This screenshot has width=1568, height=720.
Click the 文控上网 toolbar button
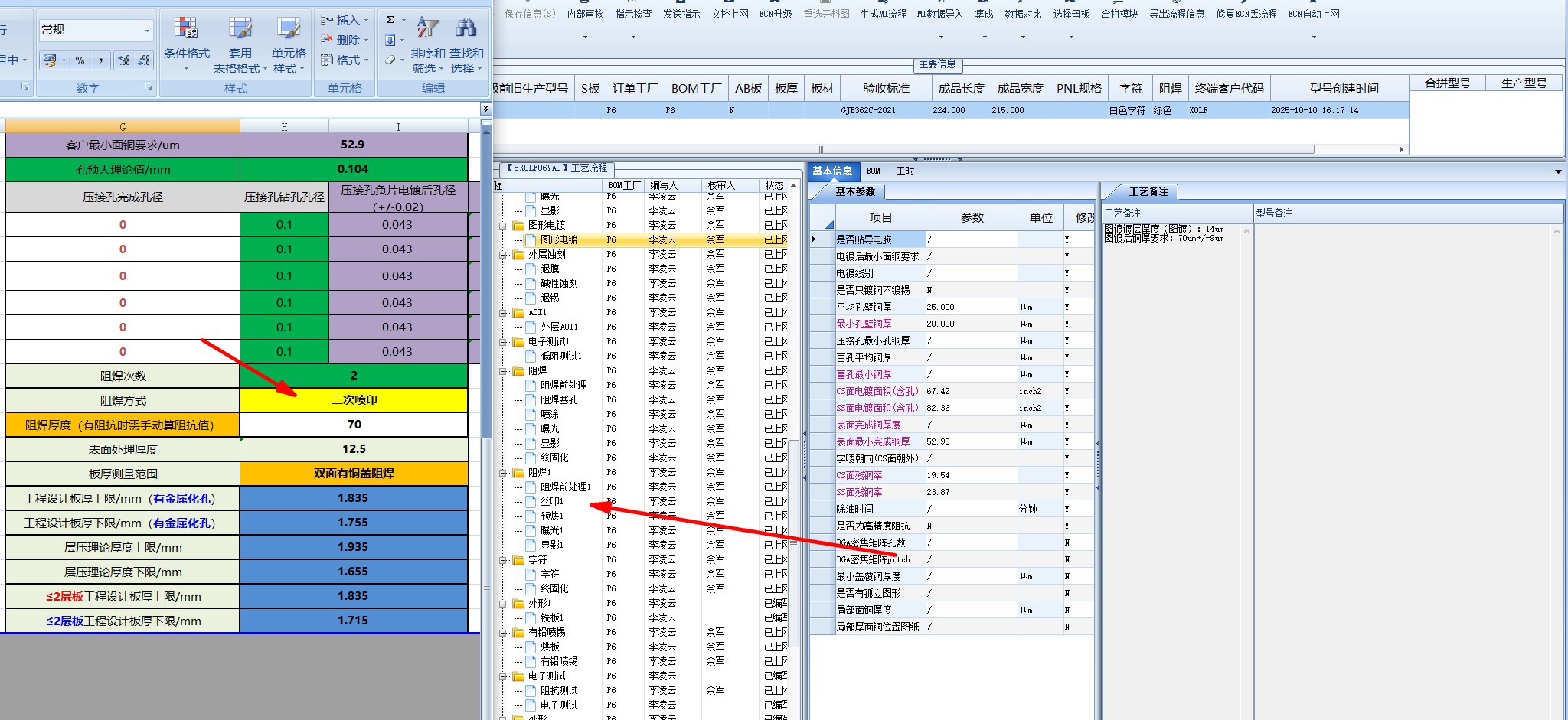click(x=730, y=14)
